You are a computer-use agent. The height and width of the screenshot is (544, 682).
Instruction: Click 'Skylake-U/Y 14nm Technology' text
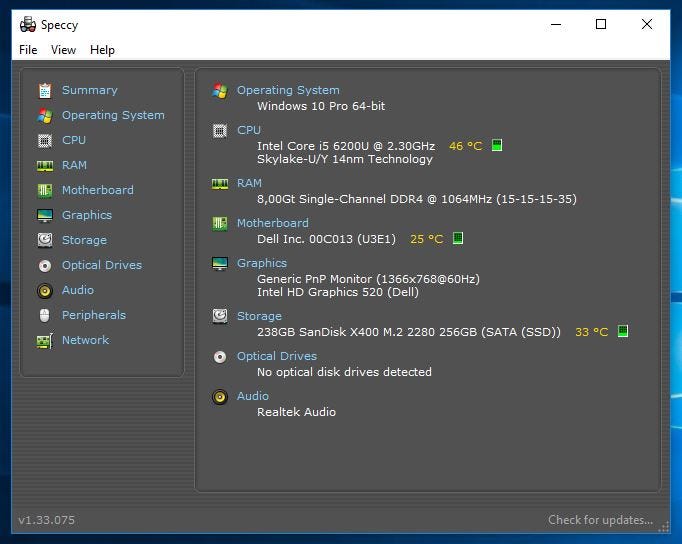coord(344,159)
